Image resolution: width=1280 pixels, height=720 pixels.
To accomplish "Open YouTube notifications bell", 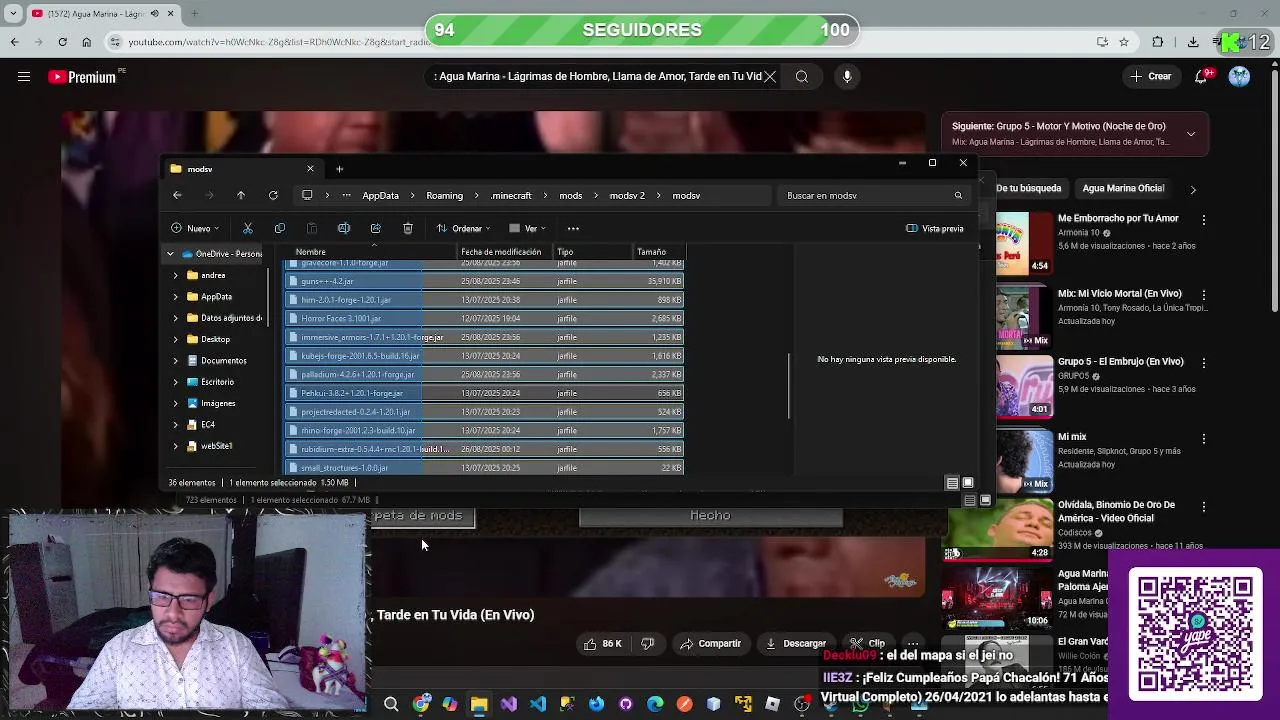I will pos(1202,76).
